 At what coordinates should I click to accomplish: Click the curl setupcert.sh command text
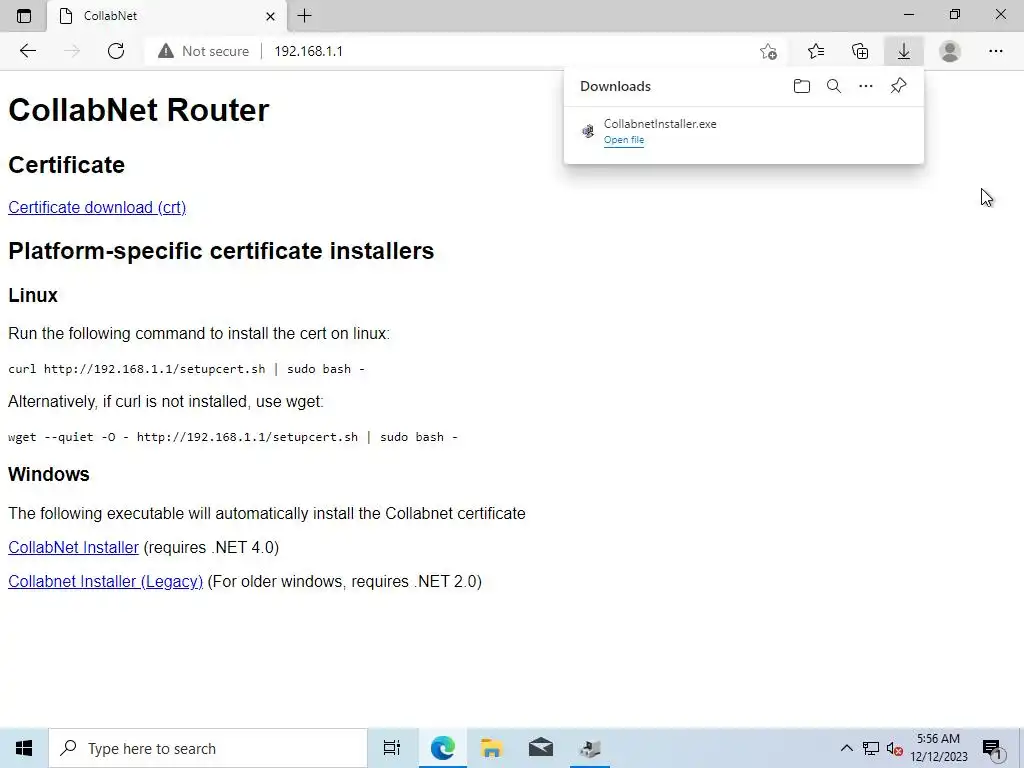186,369
